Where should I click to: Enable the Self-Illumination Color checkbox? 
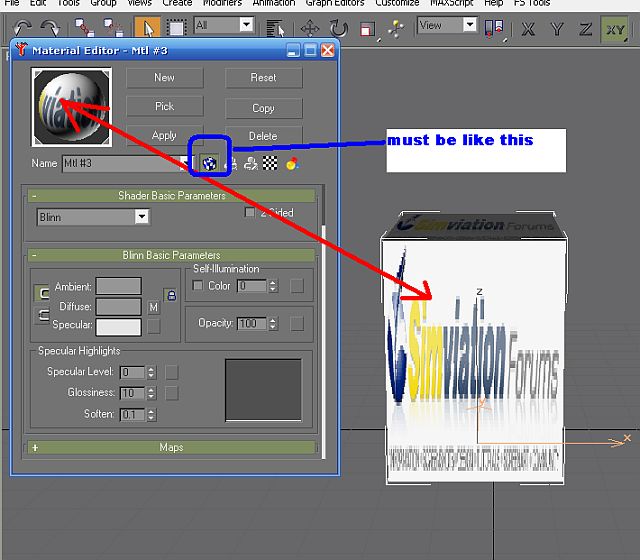tap(198, 285)
